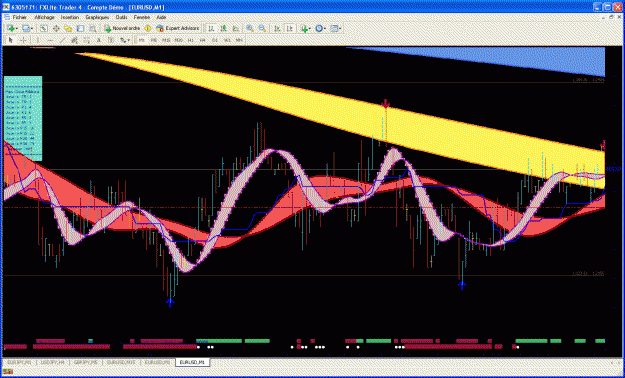The image size is (625, 378).
Task: Click the Profiles icon
Action: [x=26, y=28]
